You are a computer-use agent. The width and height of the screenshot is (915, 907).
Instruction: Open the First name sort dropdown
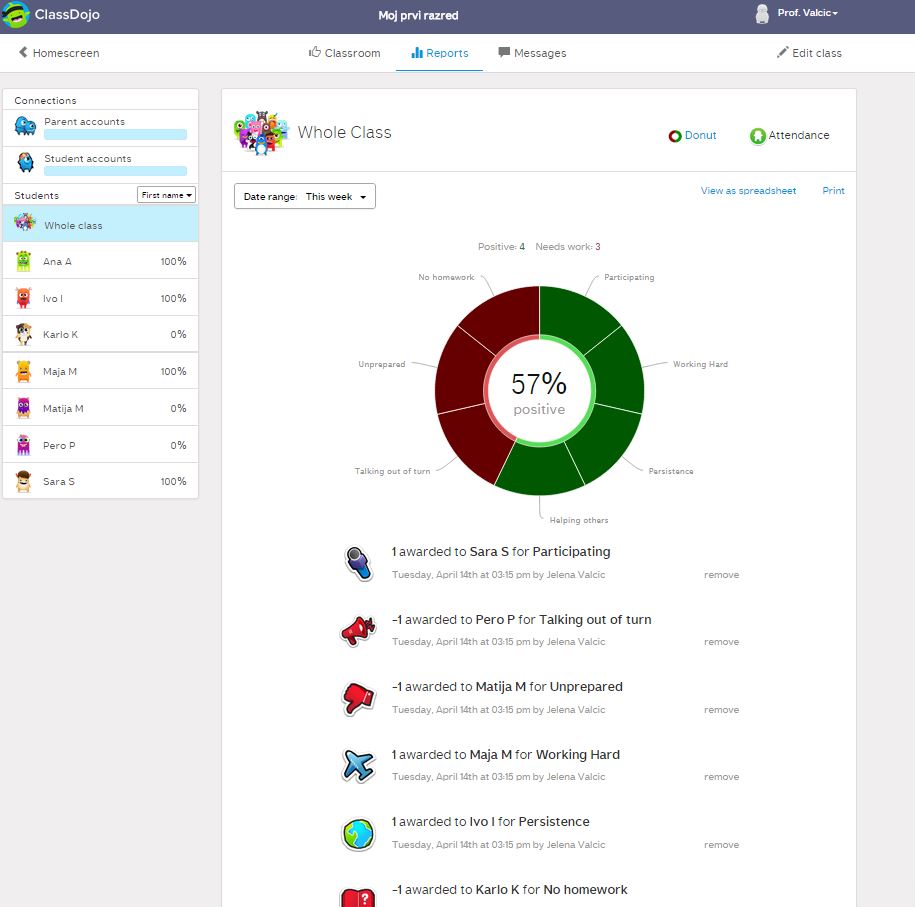click(166, 195)
